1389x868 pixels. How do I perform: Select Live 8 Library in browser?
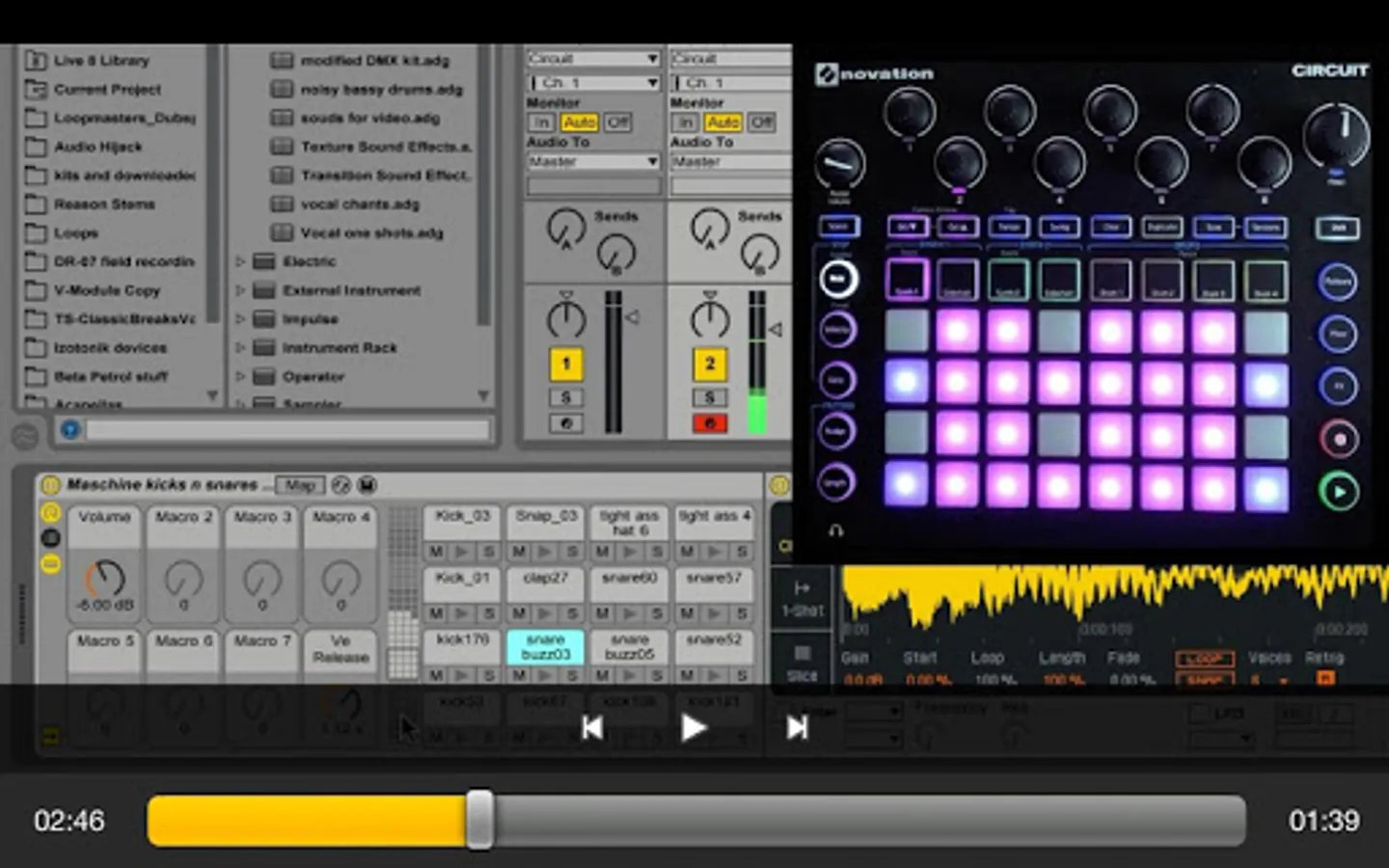click(x=100, y=61)
